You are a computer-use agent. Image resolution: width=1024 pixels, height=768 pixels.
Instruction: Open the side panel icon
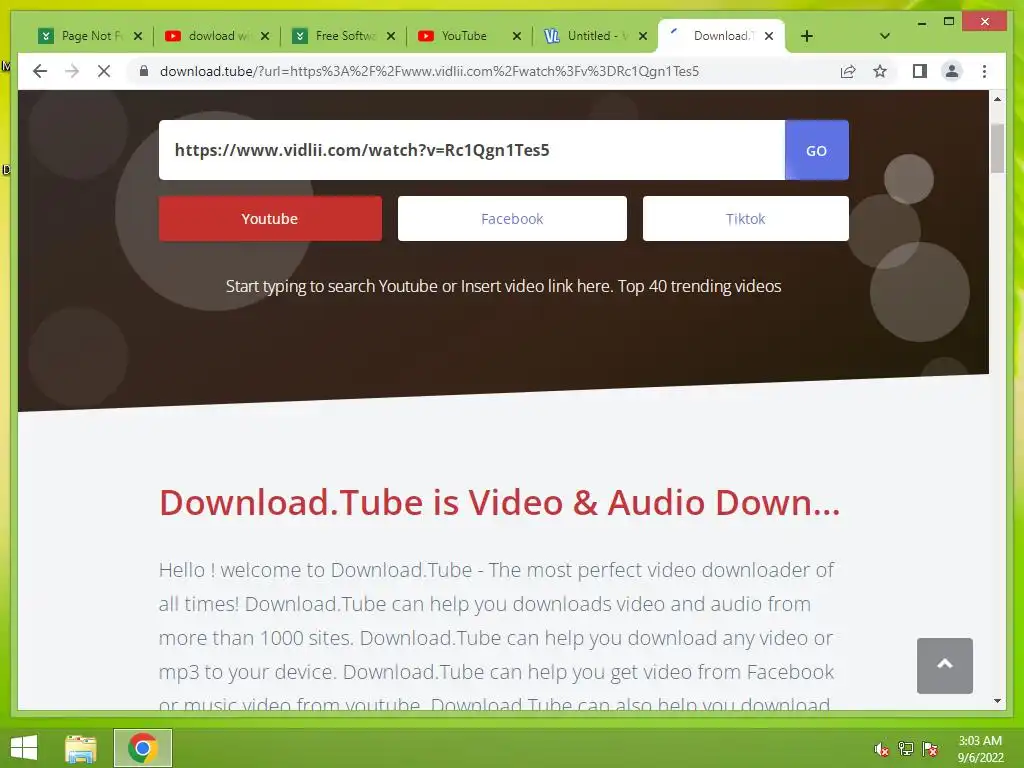point(920,71)
